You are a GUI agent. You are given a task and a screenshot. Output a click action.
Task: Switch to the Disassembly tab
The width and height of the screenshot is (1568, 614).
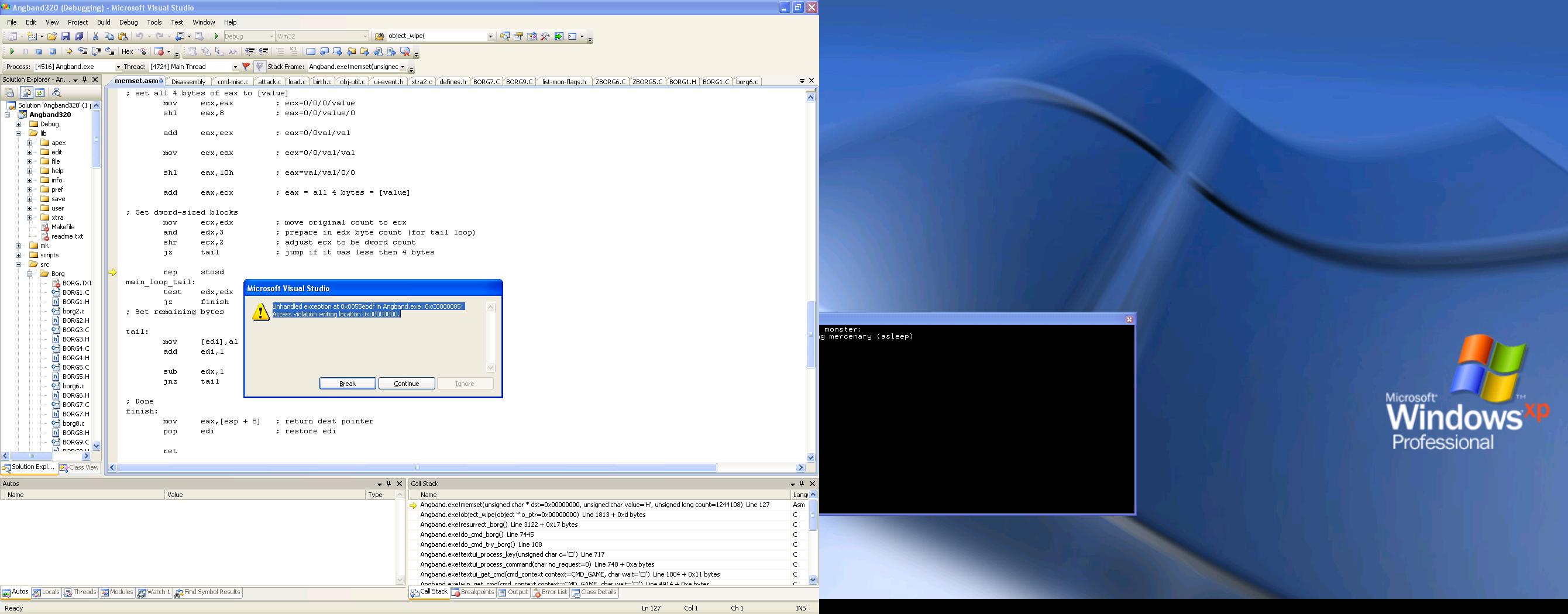(189, 81)
